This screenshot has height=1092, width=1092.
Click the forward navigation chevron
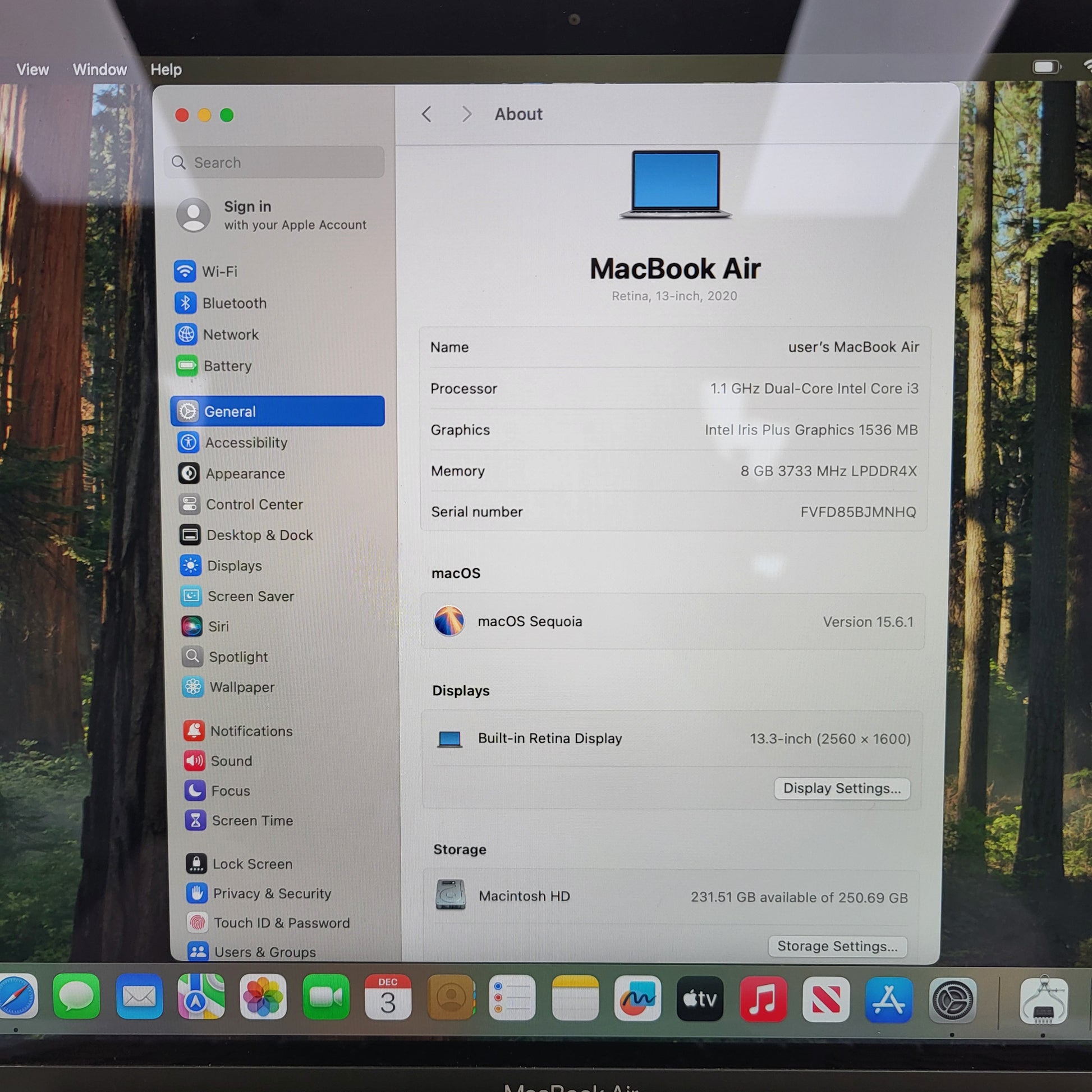(x=466, y=114)
